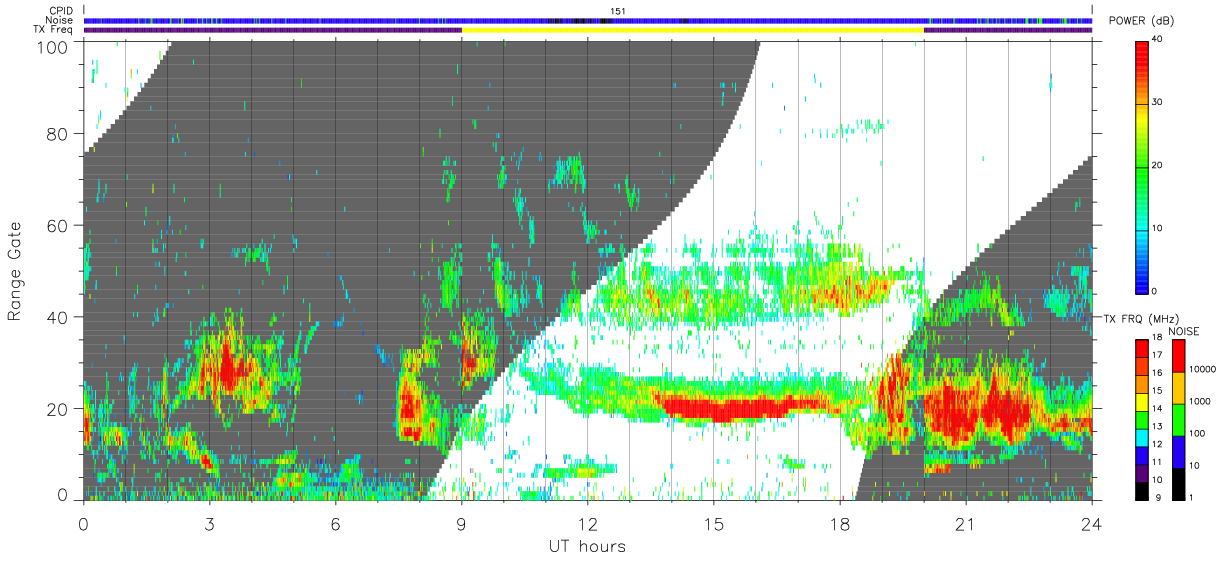Viewport: 1228px width, 567px height.
Task: Pick the green swatch in the NOISE legend
Action: pos(1176,420)
